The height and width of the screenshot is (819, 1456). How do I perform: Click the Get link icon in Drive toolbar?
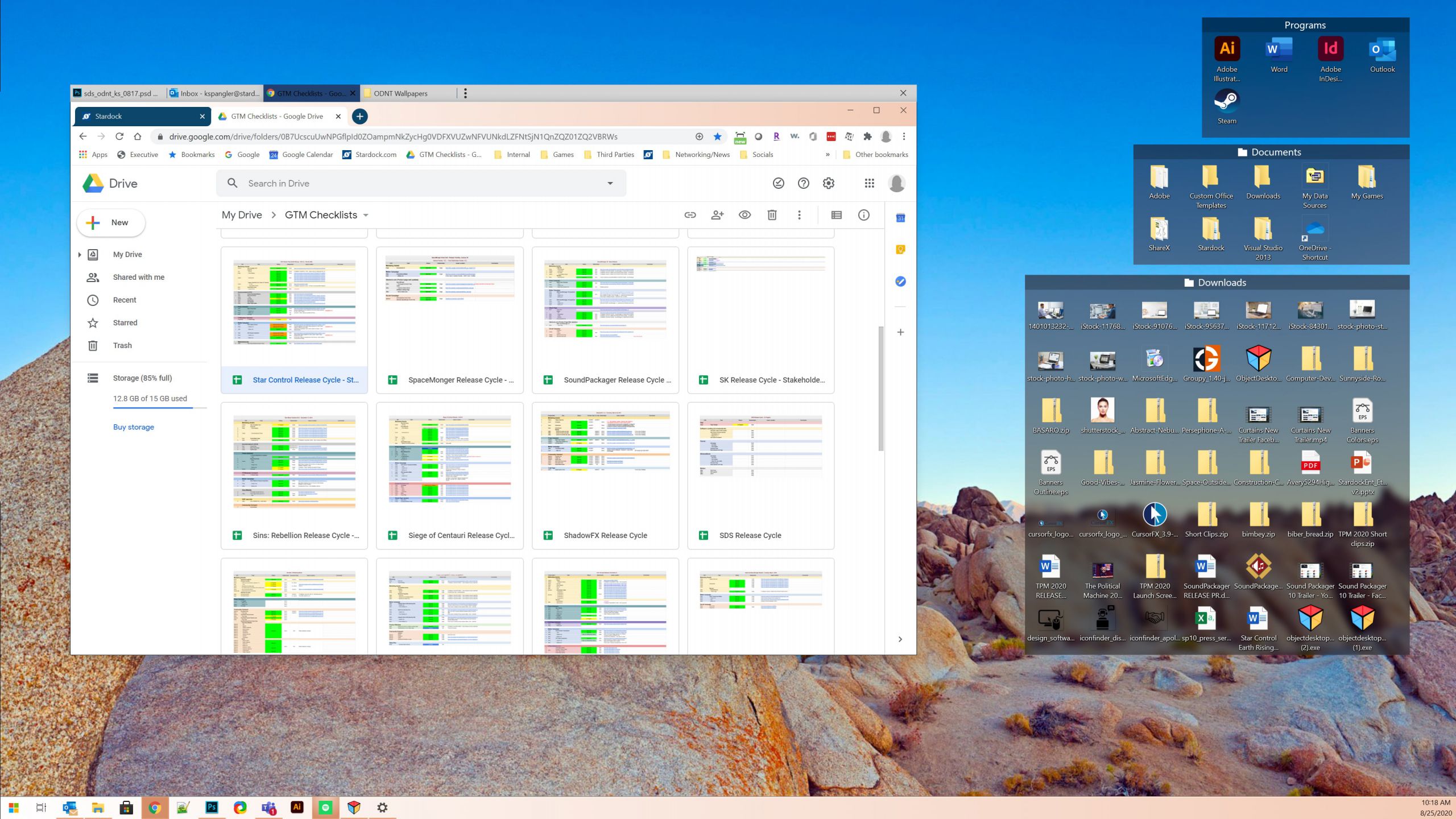pos(690,215)
